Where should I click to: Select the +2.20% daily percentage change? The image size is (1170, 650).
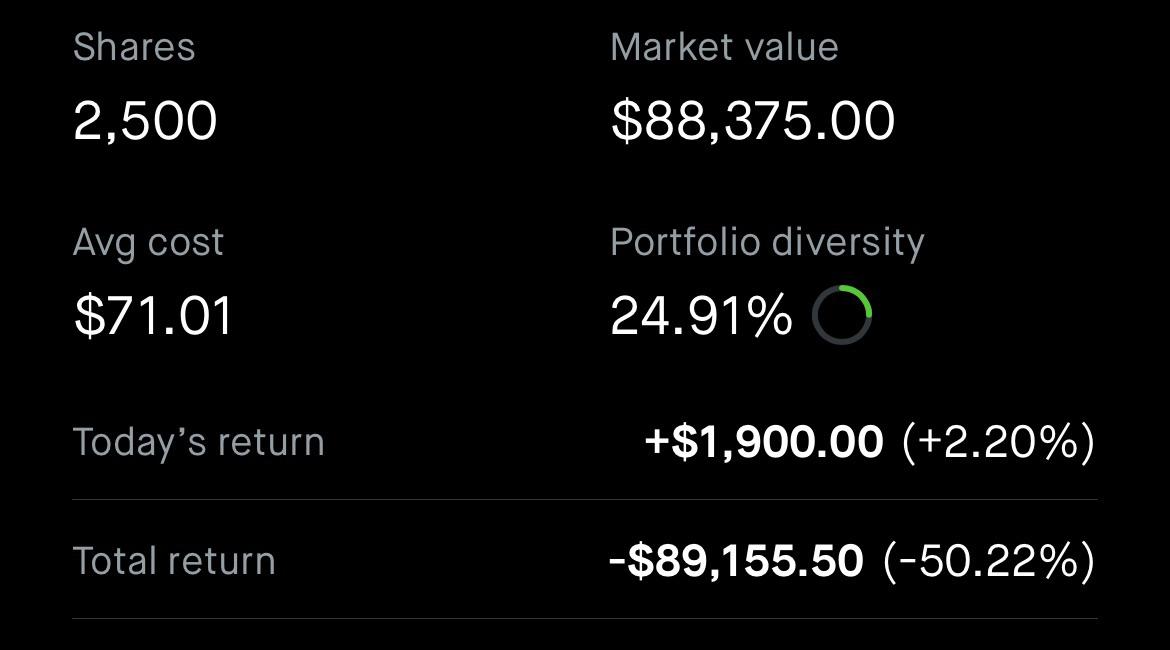pos(998,442)
